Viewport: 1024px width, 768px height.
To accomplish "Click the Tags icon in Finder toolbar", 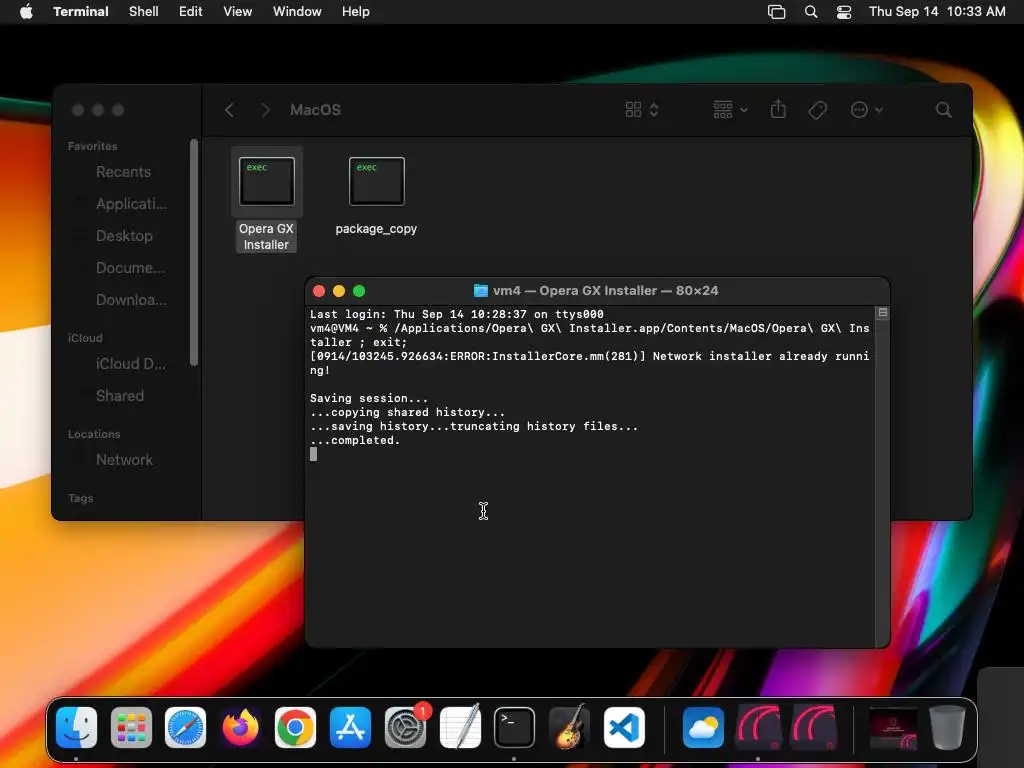I will [x=818, y=110].
